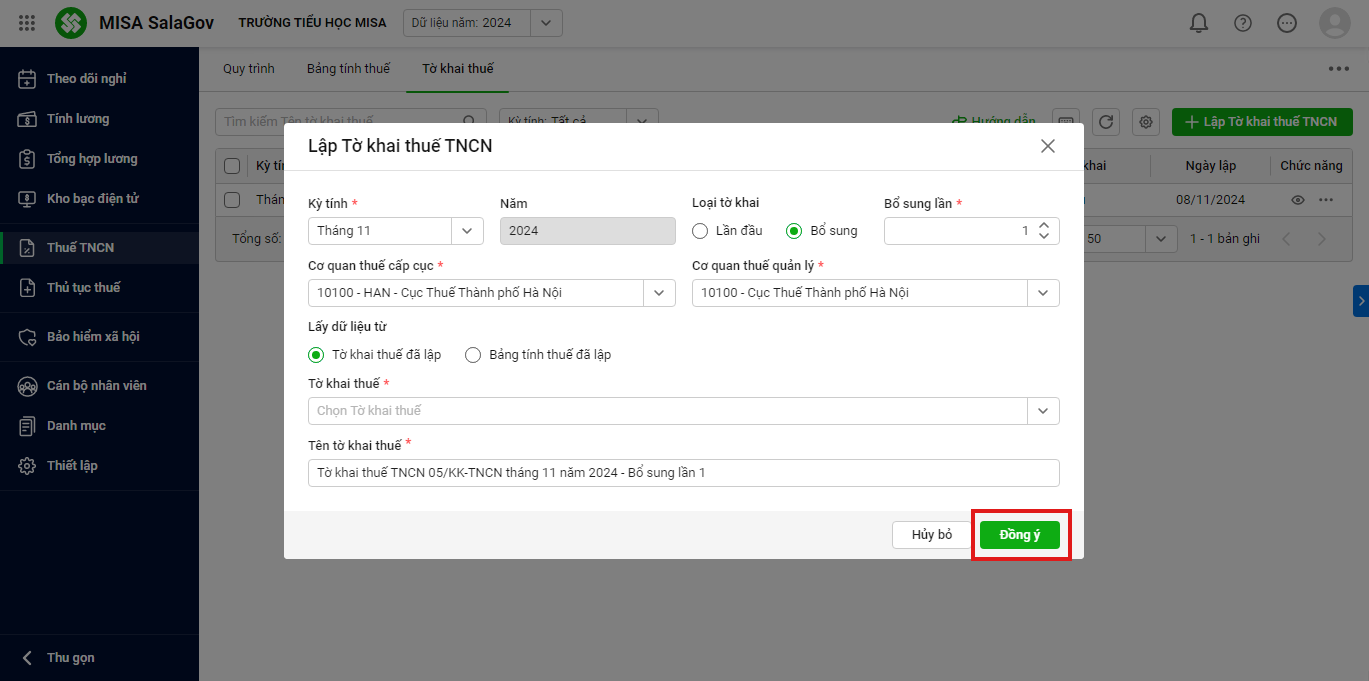Click the user avatar icon
This screenshot has height=681, width=1369.
click(x=1334, y=23)
